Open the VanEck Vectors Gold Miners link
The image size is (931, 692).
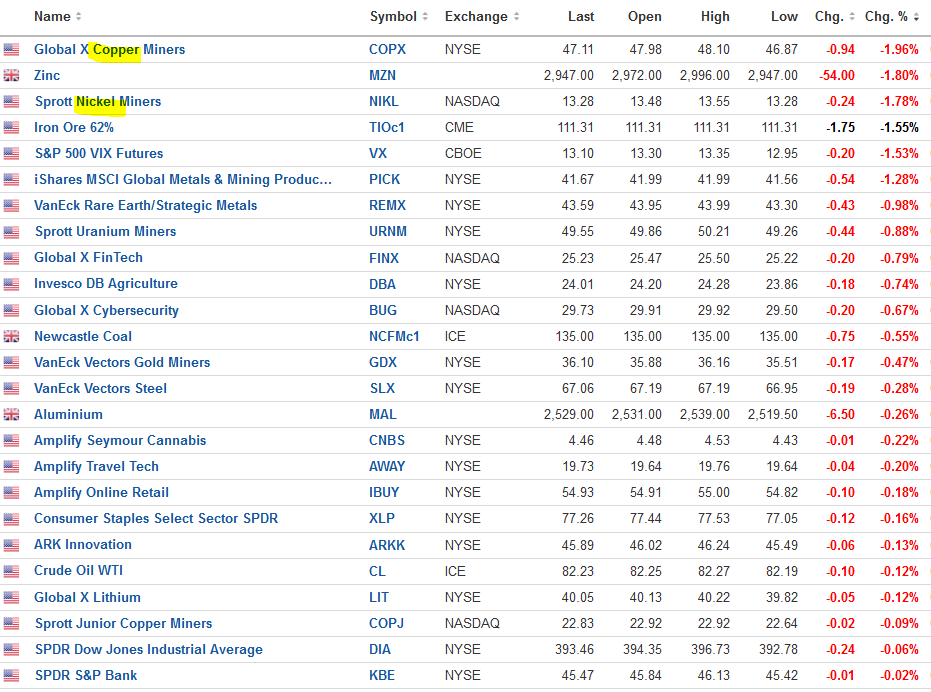point(122,362)
